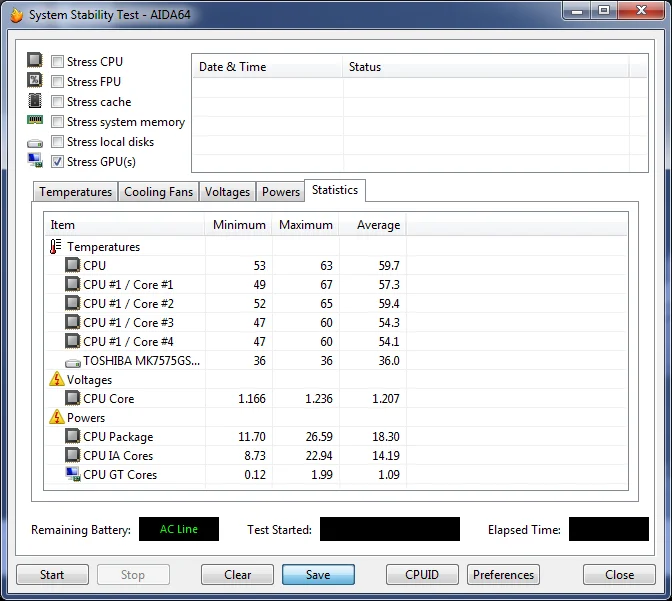672x601 pixels.
Task: Click the warning bolt icon of Voltages group
Action: click(x=57, y=379)
